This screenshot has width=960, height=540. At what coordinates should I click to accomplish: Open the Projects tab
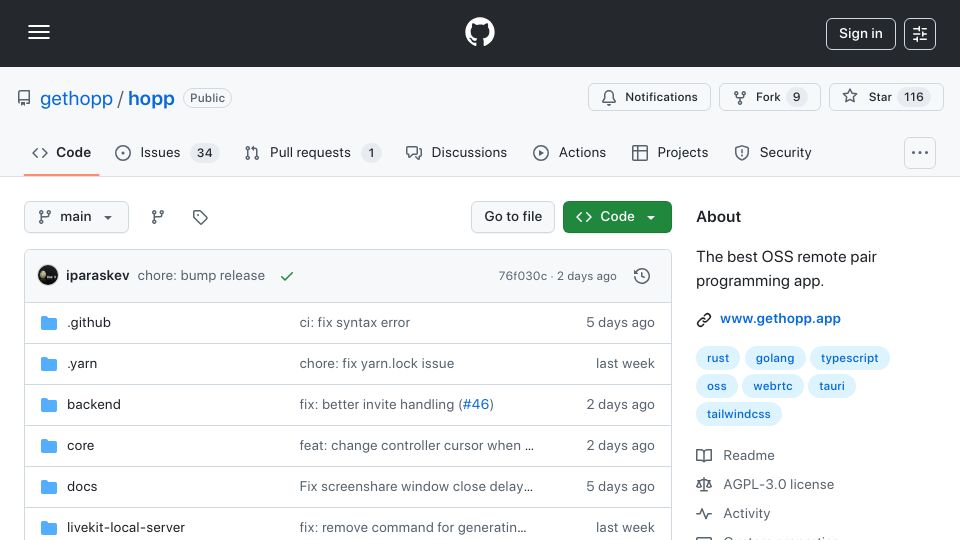tap(670, 152)
